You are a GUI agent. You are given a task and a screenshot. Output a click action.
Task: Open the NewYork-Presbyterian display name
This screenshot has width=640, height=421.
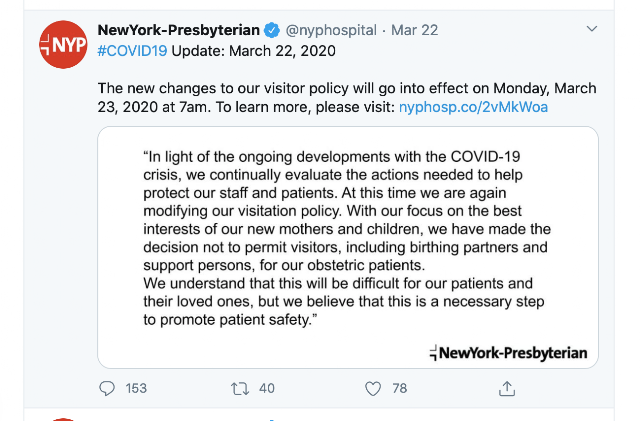(x=179, y=30)
